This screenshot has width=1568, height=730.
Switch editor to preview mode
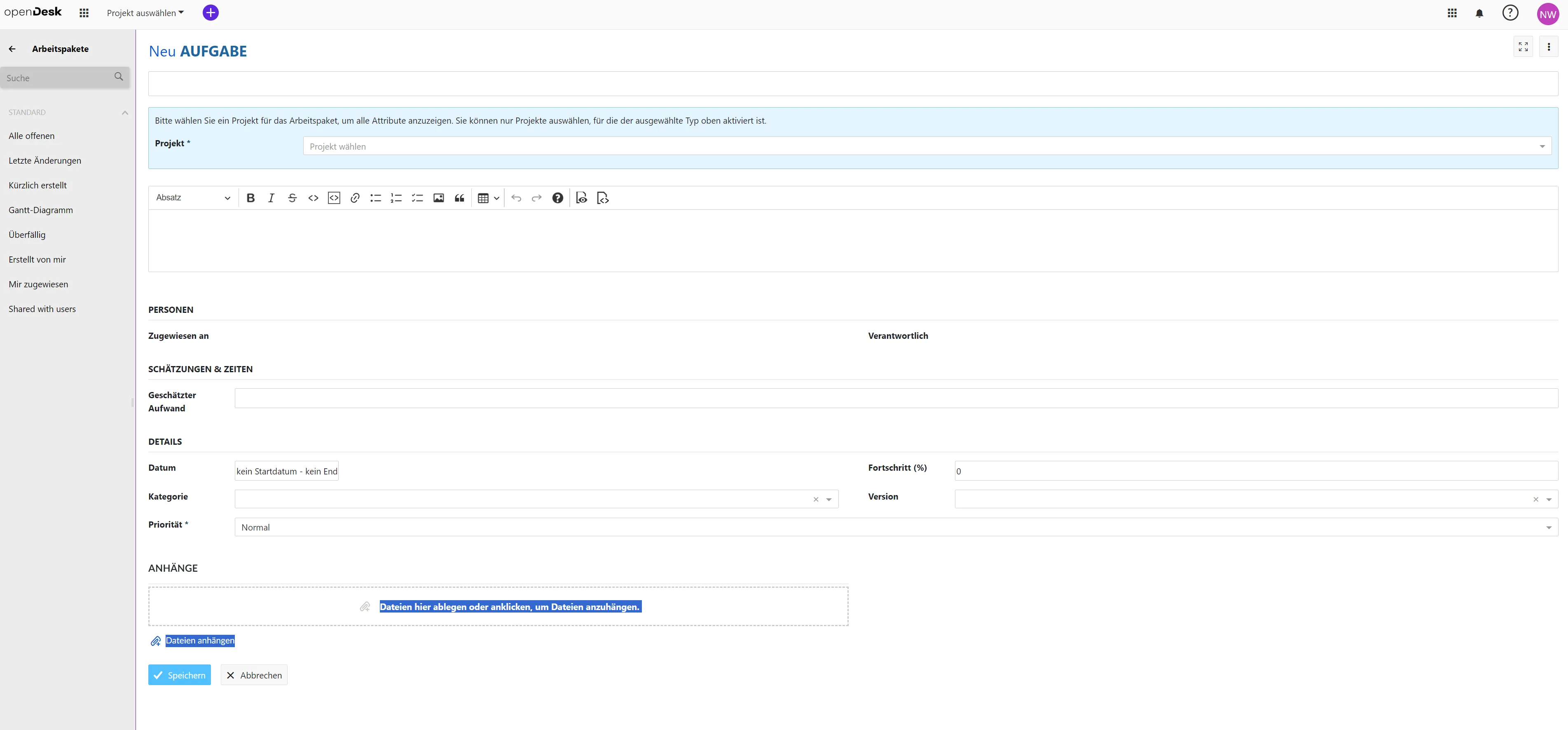coord(581,198)
